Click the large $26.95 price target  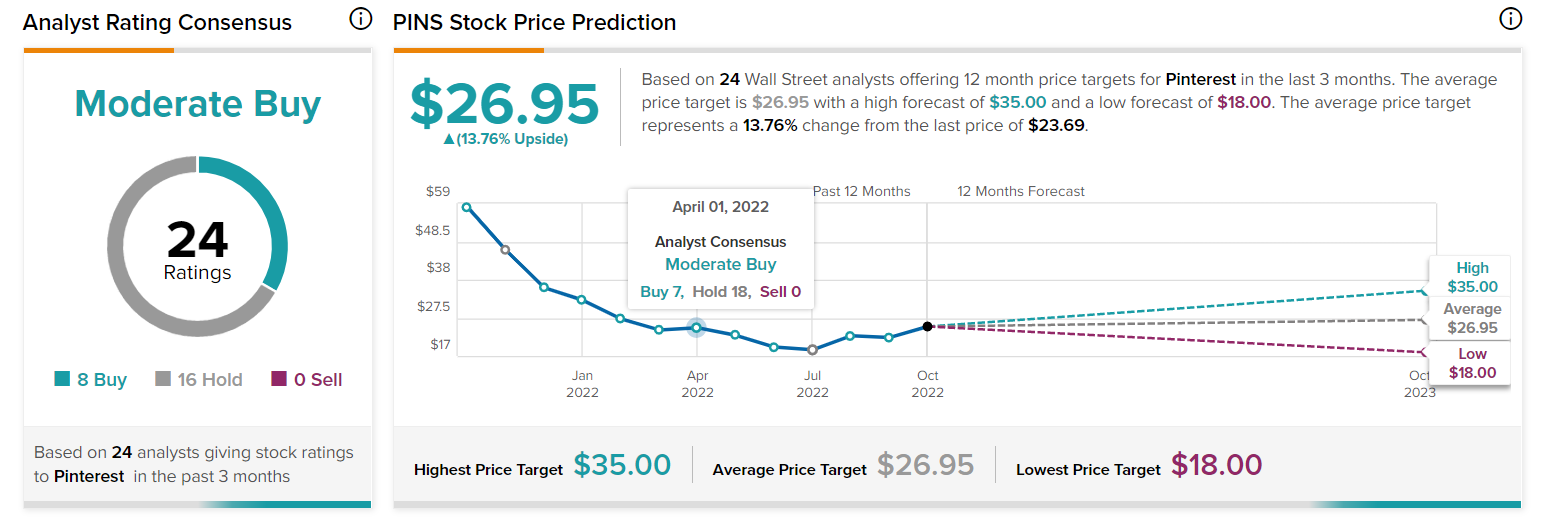point(505,103)
